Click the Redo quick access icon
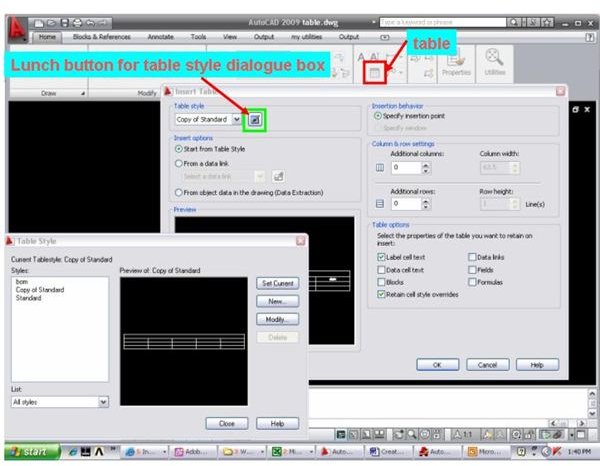The width and height of the screenshot is (600, 466). 103,23
